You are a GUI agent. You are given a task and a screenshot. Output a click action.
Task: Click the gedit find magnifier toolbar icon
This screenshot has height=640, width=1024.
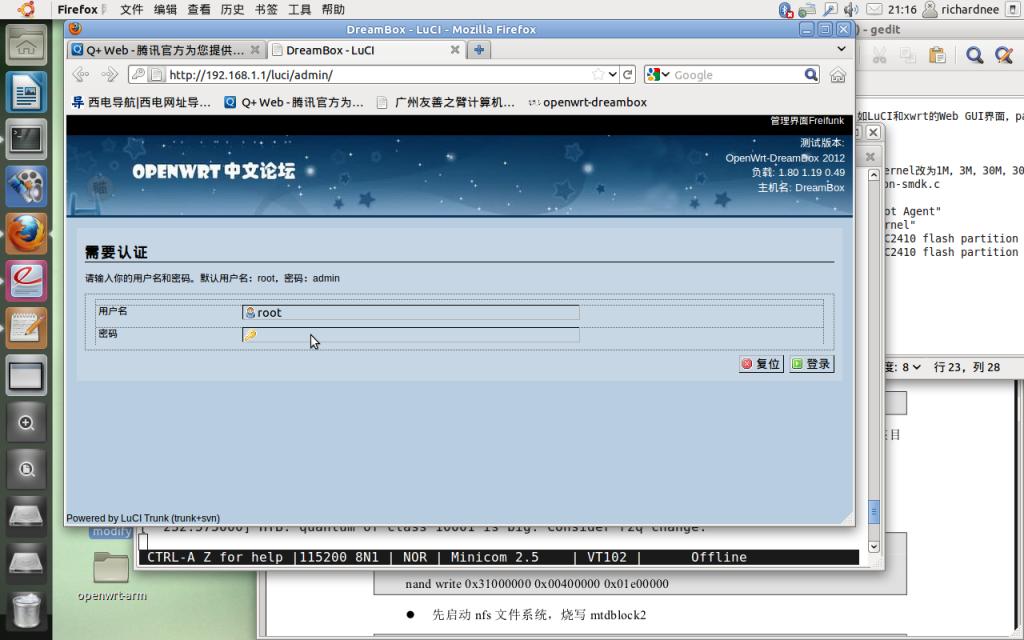pyautogui.click(x=974, y=56)
